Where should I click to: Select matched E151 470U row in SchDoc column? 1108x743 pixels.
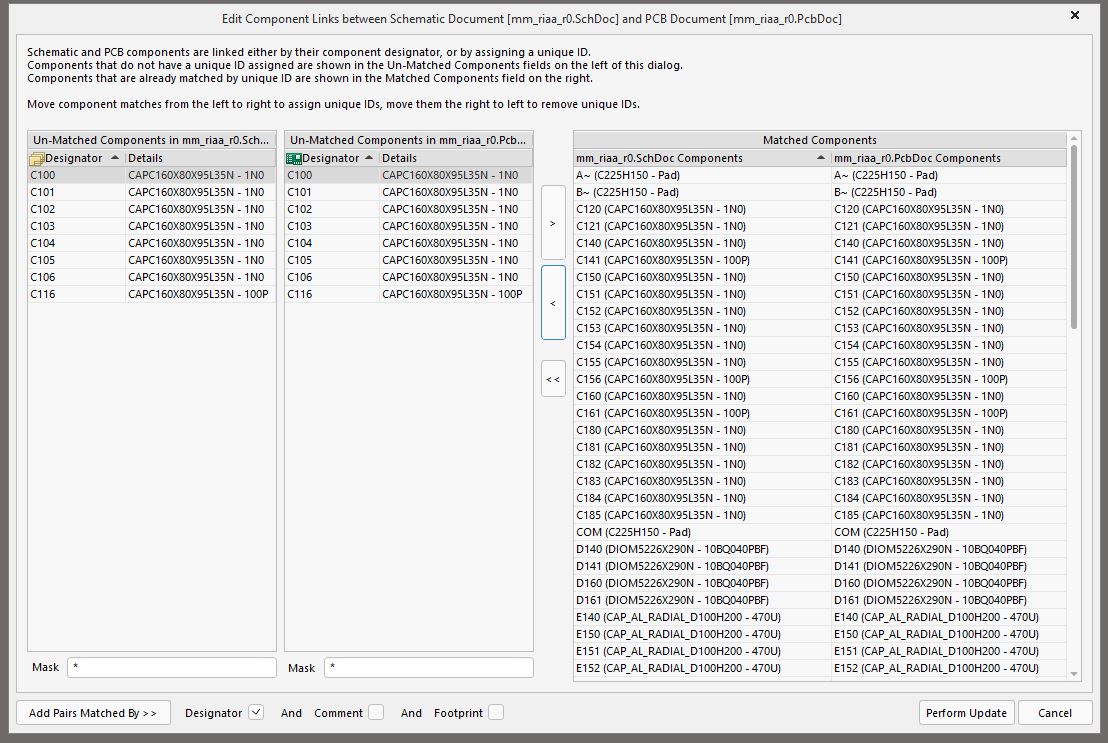click(702, 650)
